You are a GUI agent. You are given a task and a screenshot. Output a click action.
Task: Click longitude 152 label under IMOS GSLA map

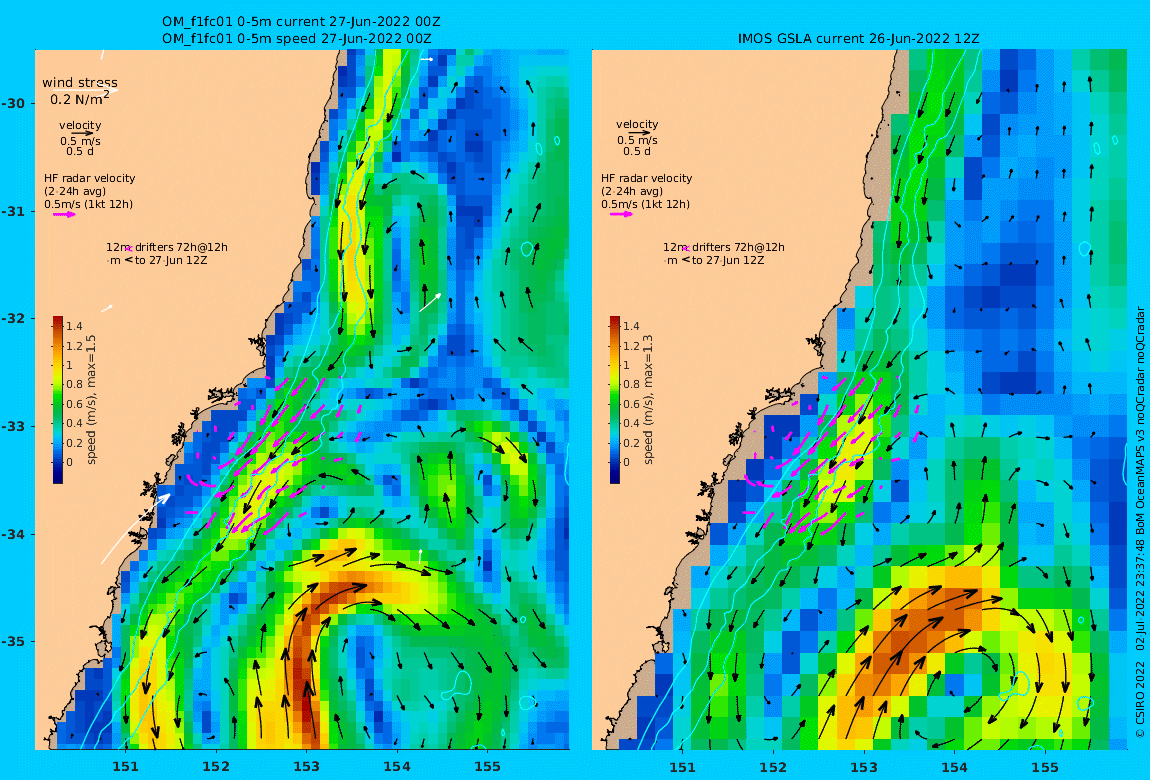coord(773,767)
